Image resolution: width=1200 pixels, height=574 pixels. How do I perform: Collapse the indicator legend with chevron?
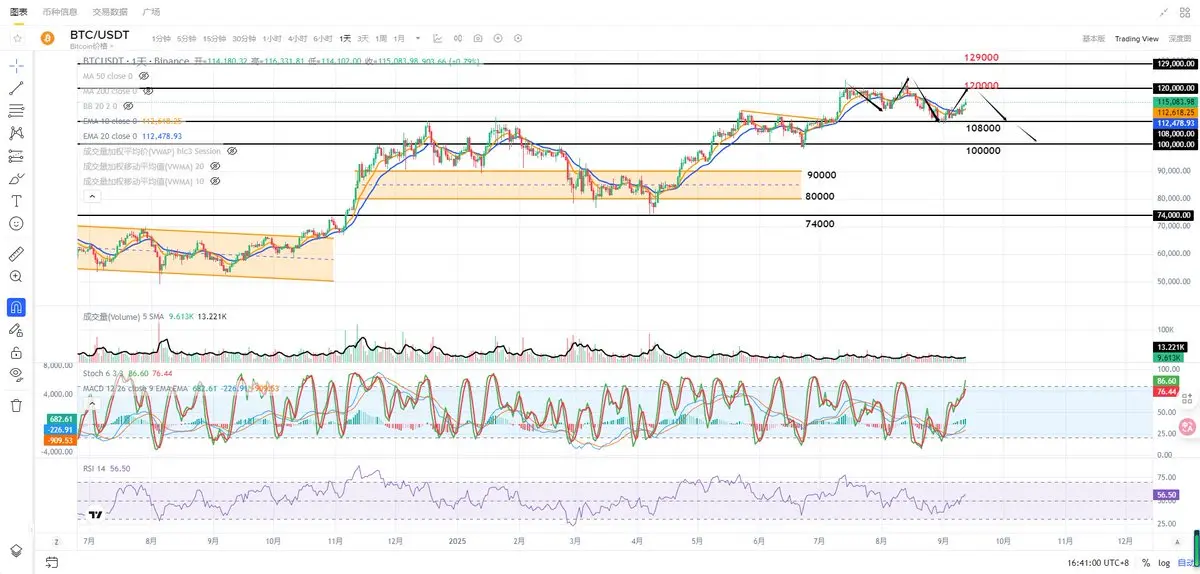point(92,197)
